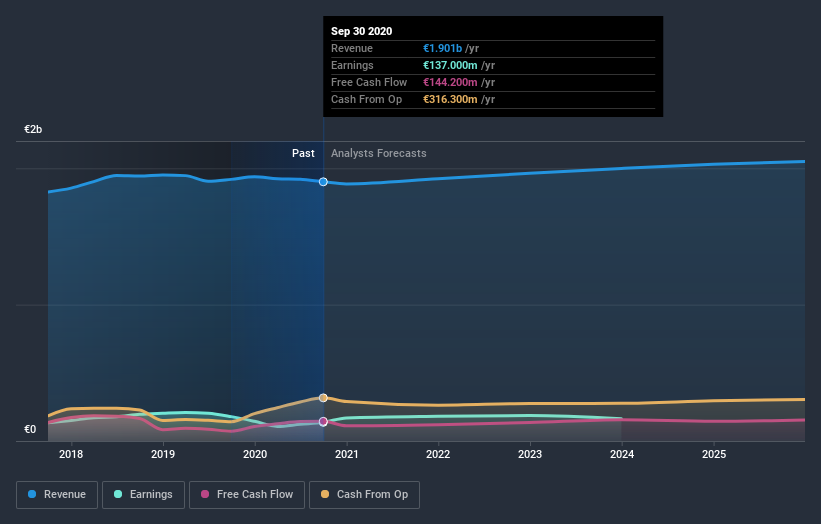Toggle the Revenue legend series

tap(57, 495)
